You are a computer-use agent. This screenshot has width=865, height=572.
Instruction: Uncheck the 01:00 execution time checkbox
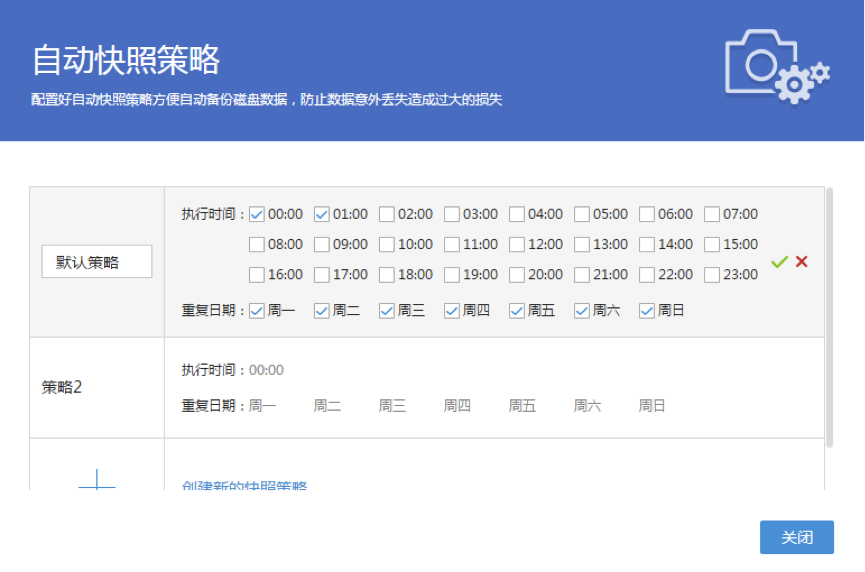coord(322,214)
